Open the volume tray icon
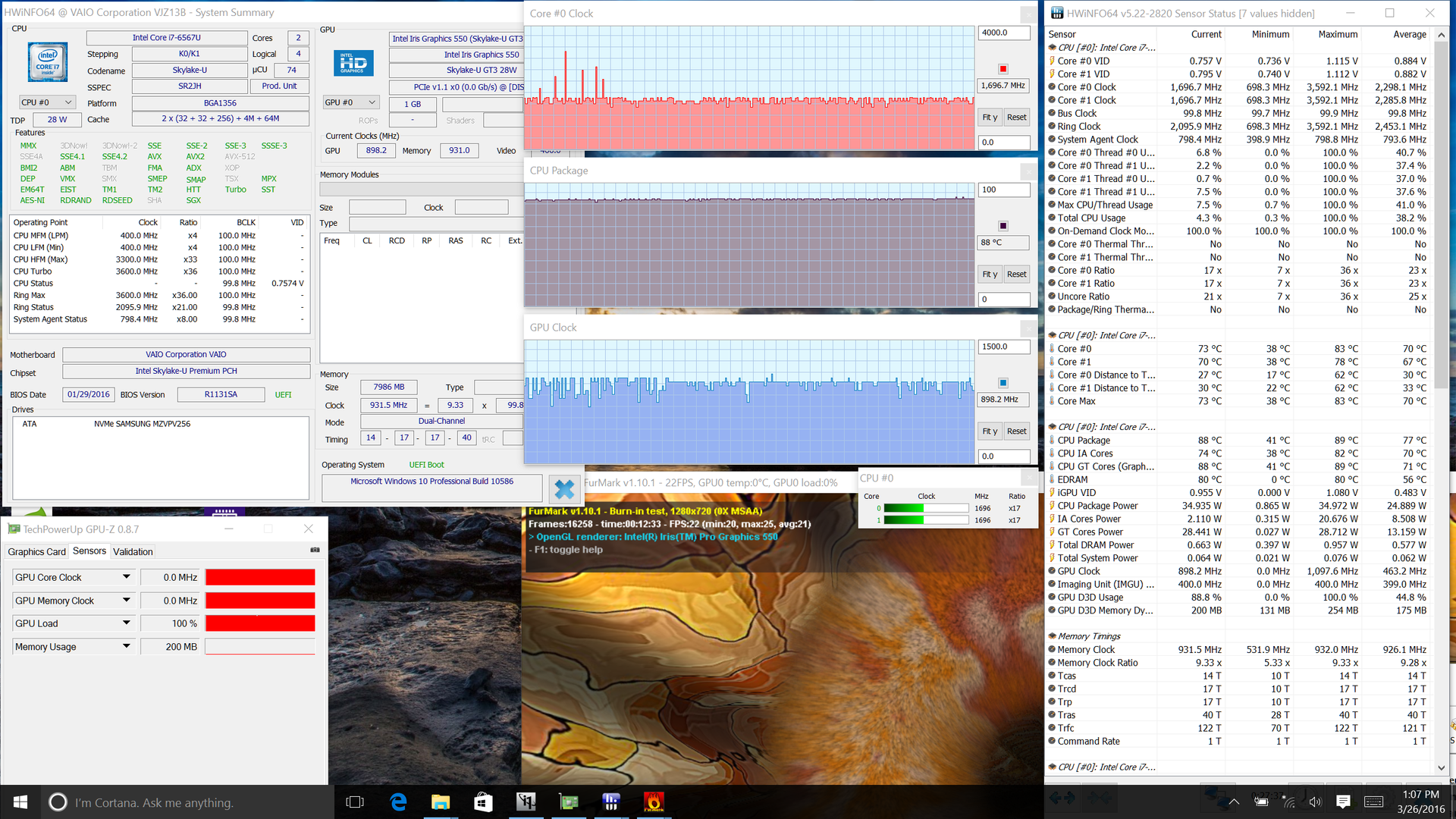Viewport: 1456px width, 819px height. click(x=1315, y=802)
